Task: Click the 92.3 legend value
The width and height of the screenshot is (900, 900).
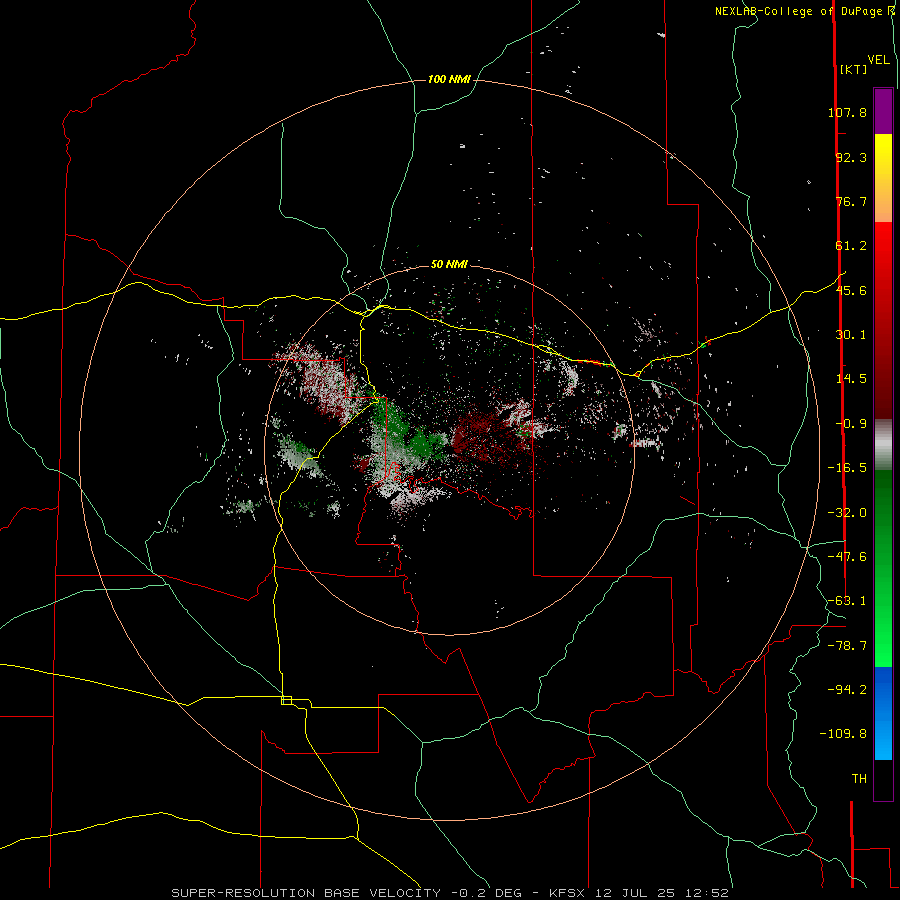Action: click(851, 157)
